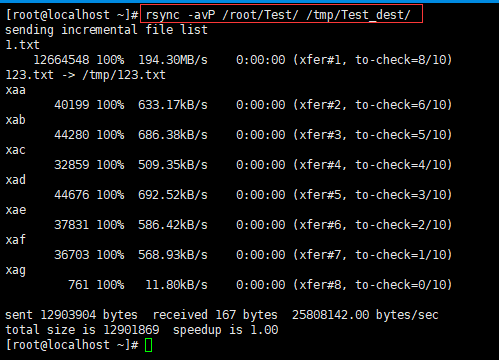Click '(xfer#1, to-check=8/10)' text
The height and width of the screenshot is (360, 499).
pyautogui.click(x=373, y=60)
